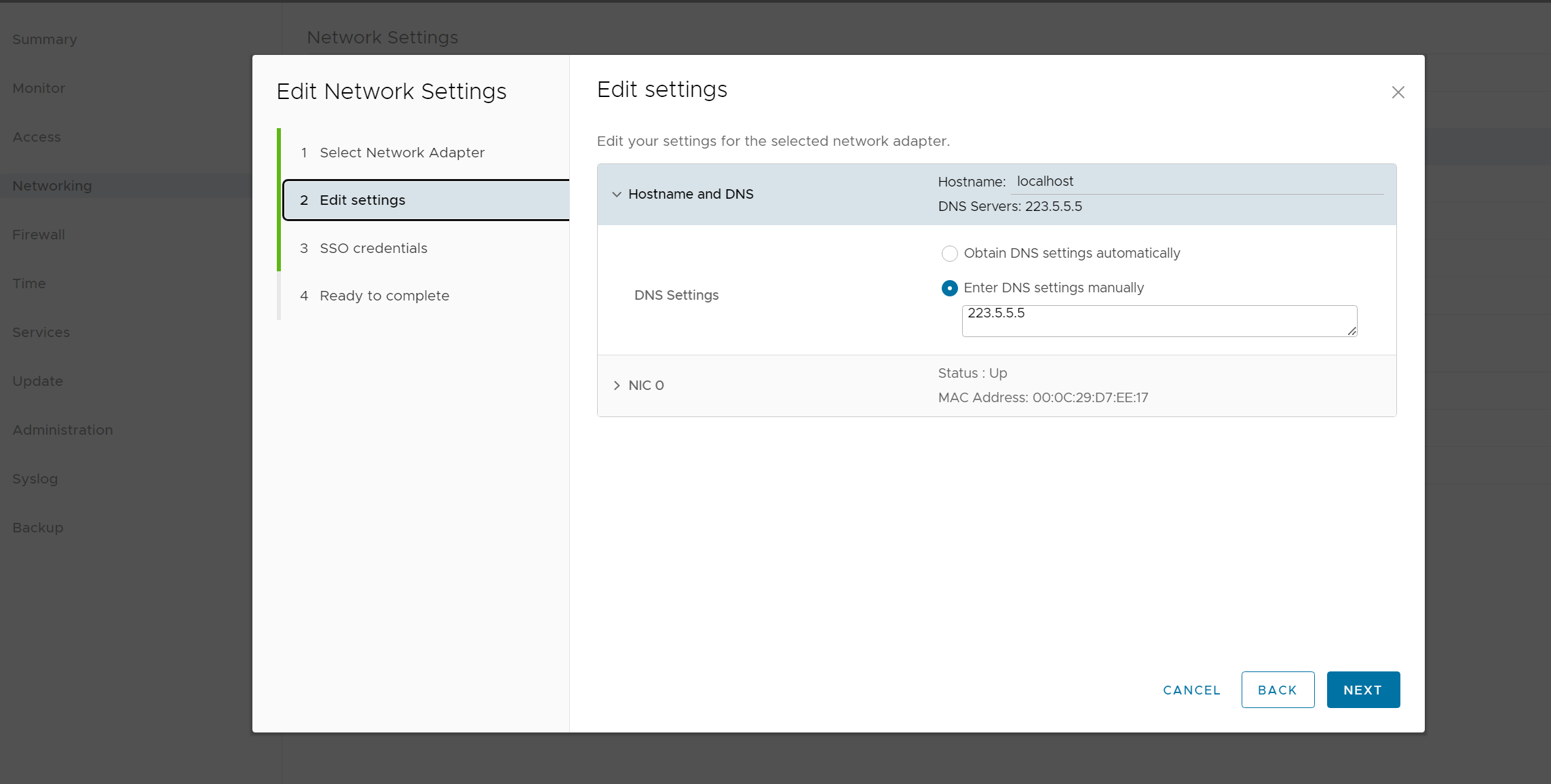
Task: Click the Summary sidebar icon
Action: (x=45, y=38)
